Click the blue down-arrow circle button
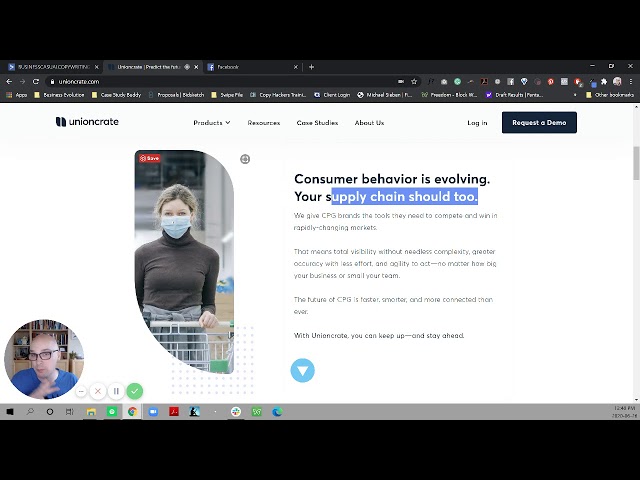The width and height of the screenshot is (640, 480). tap(302, 370)
